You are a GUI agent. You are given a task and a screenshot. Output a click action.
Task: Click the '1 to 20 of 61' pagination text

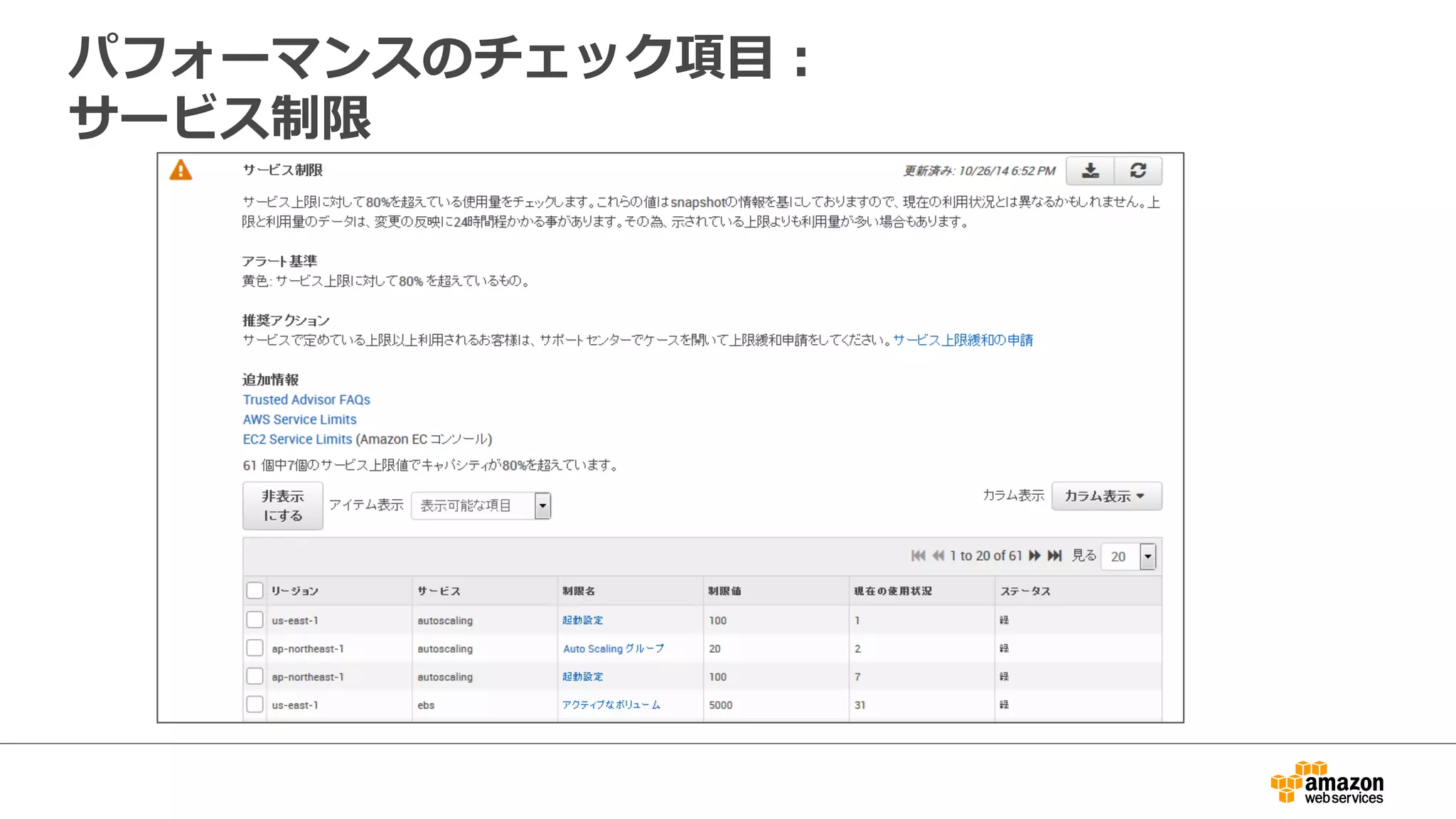986,556
